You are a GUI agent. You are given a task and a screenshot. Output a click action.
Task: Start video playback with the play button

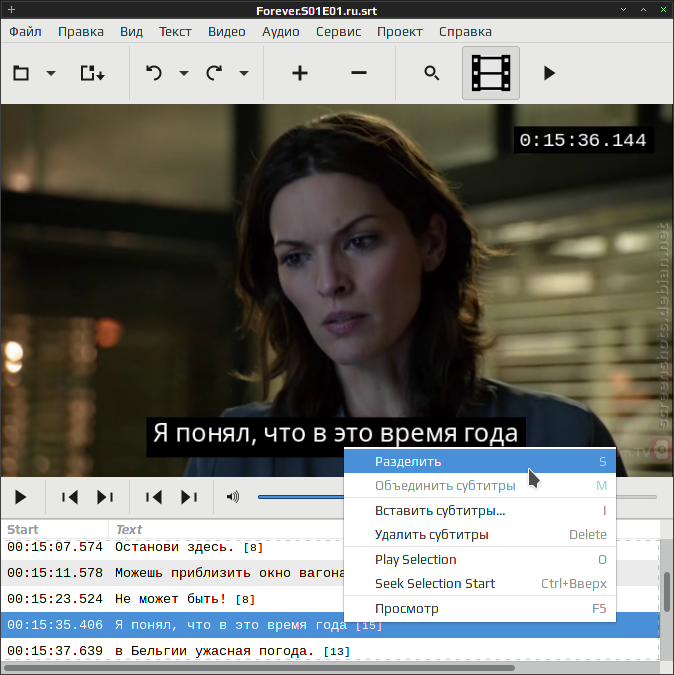[20, 497]
